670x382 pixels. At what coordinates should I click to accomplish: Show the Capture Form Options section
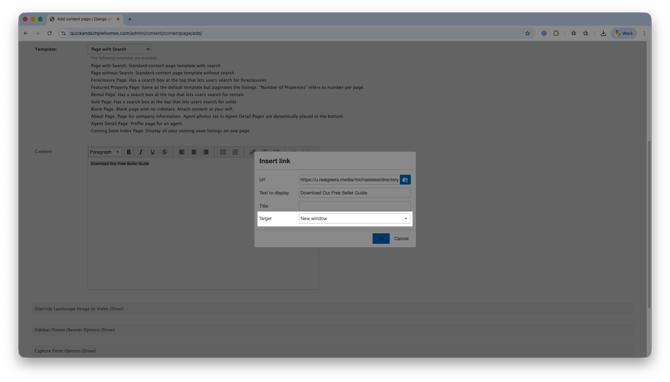[89, 351]
